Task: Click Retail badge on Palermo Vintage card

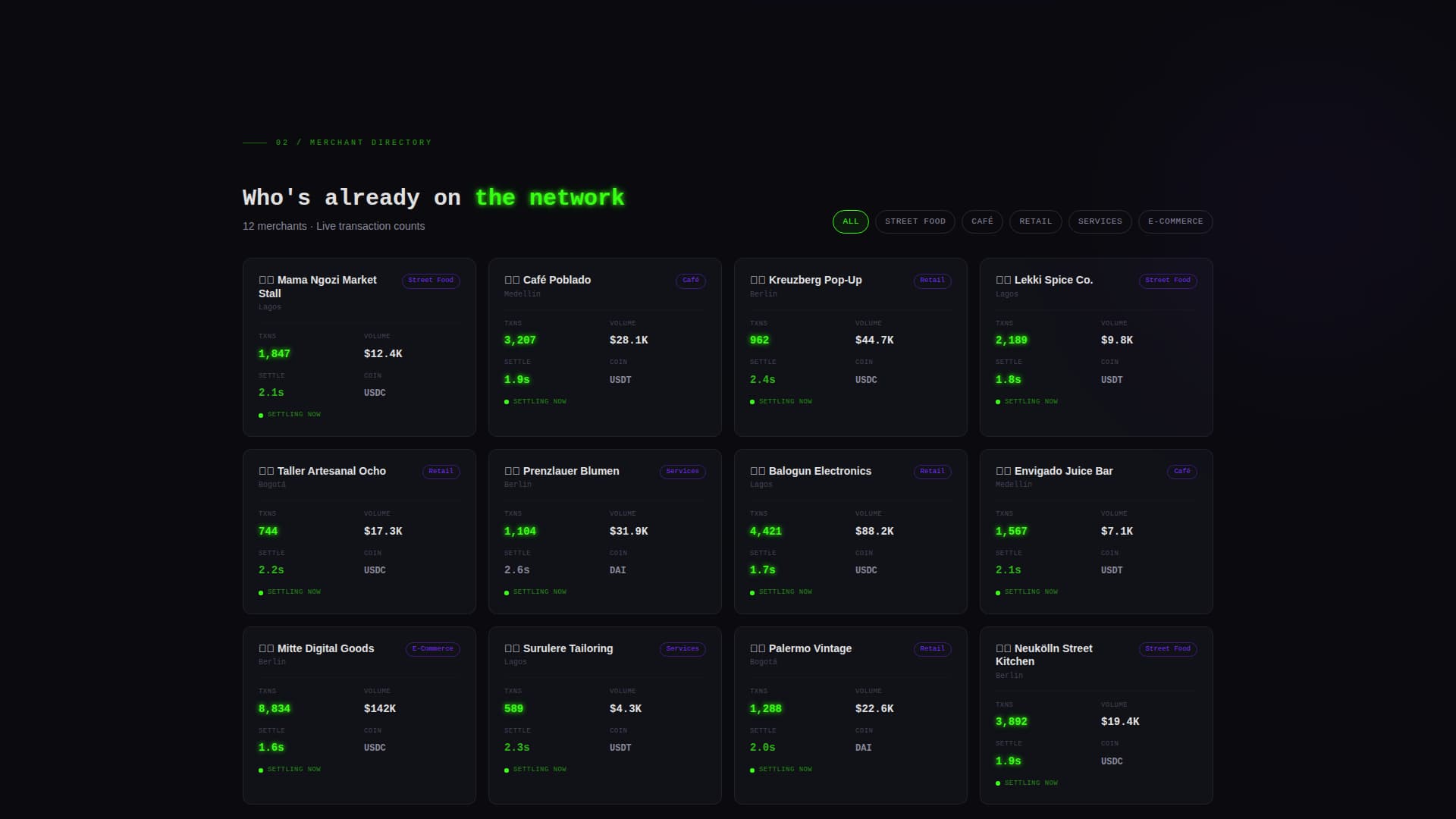Action: coord(932,649)
